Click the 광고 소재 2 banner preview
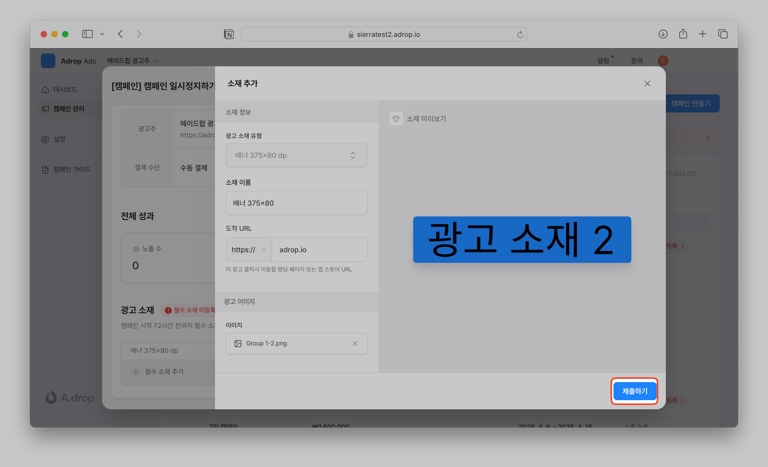 point(522,240)
